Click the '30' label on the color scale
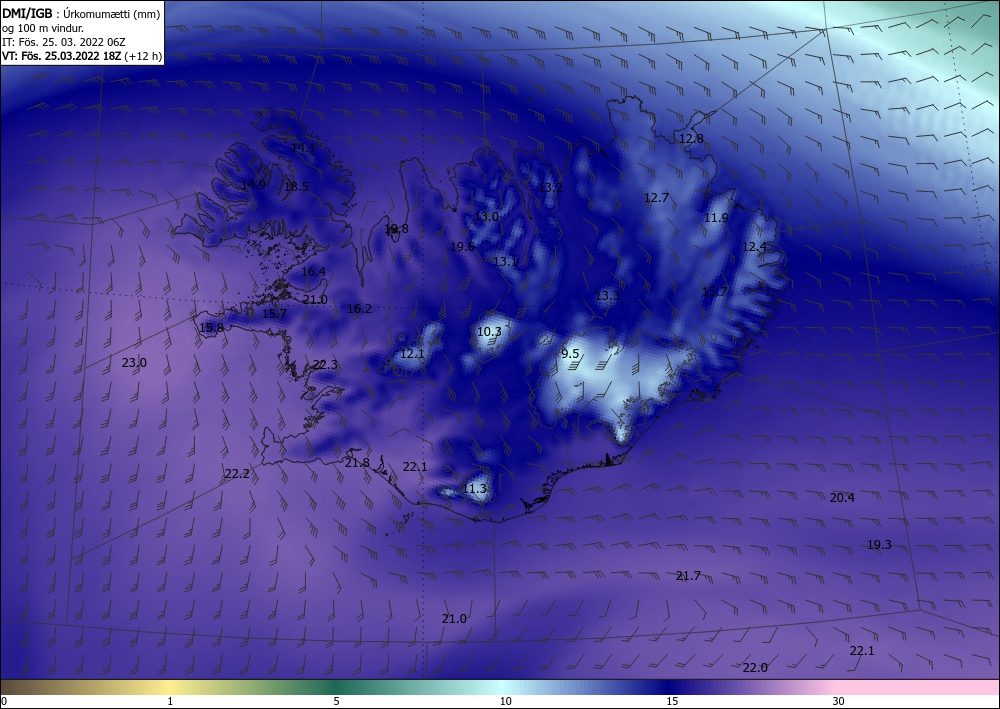Screen dimensions: 1000x709 [839, 702]
